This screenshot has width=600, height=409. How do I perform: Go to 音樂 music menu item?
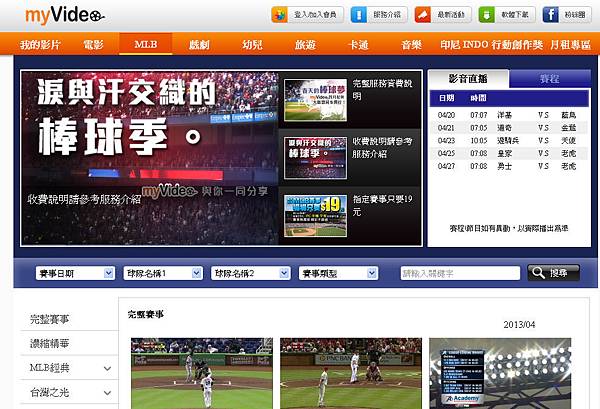(411, 44)
